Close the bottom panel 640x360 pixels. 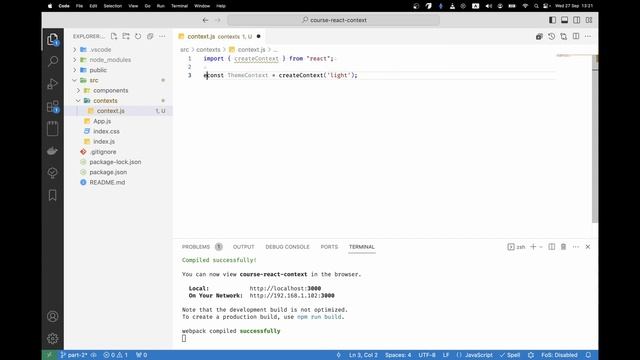click(588, 247)
